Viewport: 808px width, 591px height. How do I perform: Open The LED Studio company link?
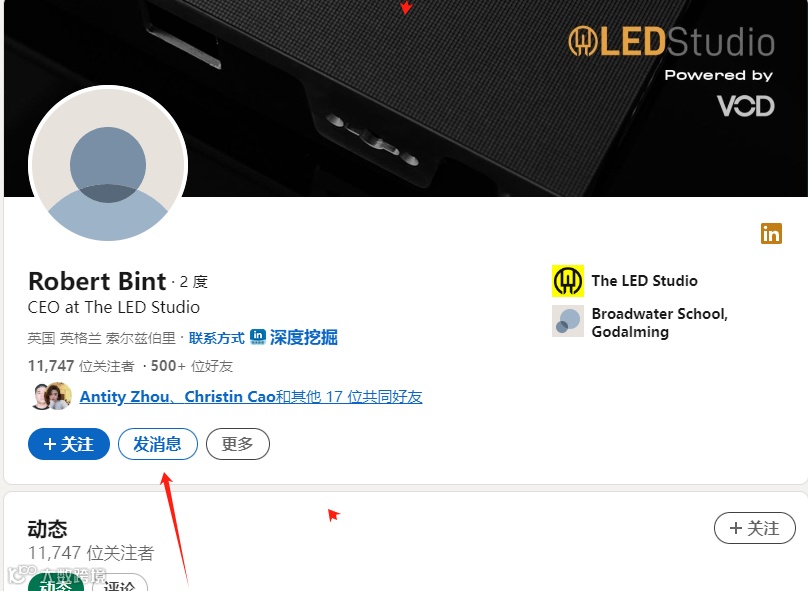click(x=644, y=281)
